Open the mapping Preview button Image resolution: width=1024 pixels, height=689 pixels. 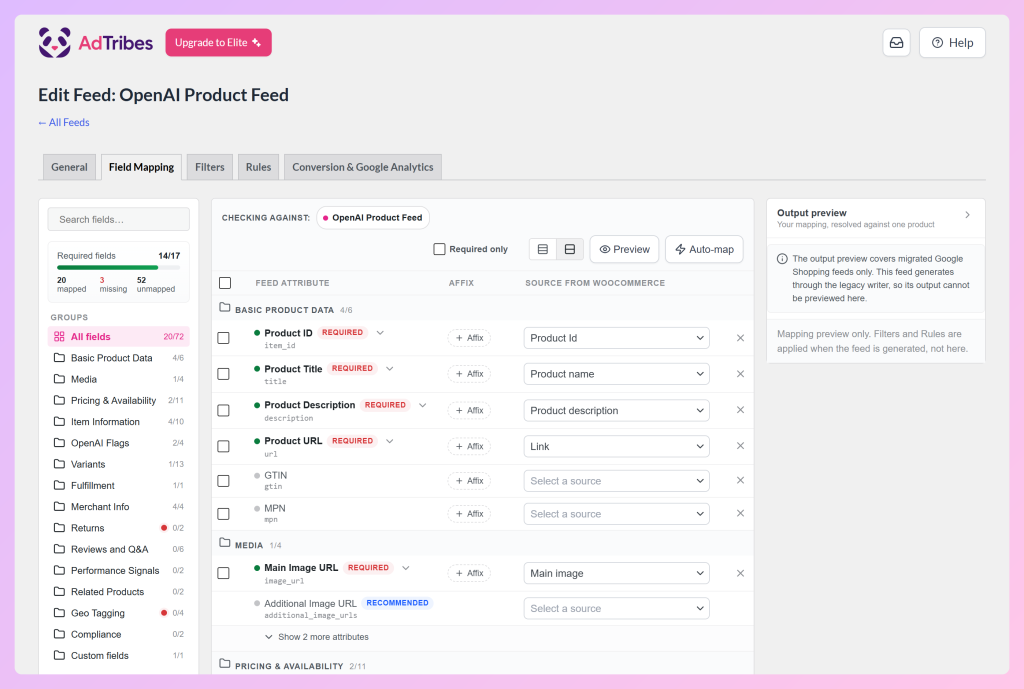[624, 249]
